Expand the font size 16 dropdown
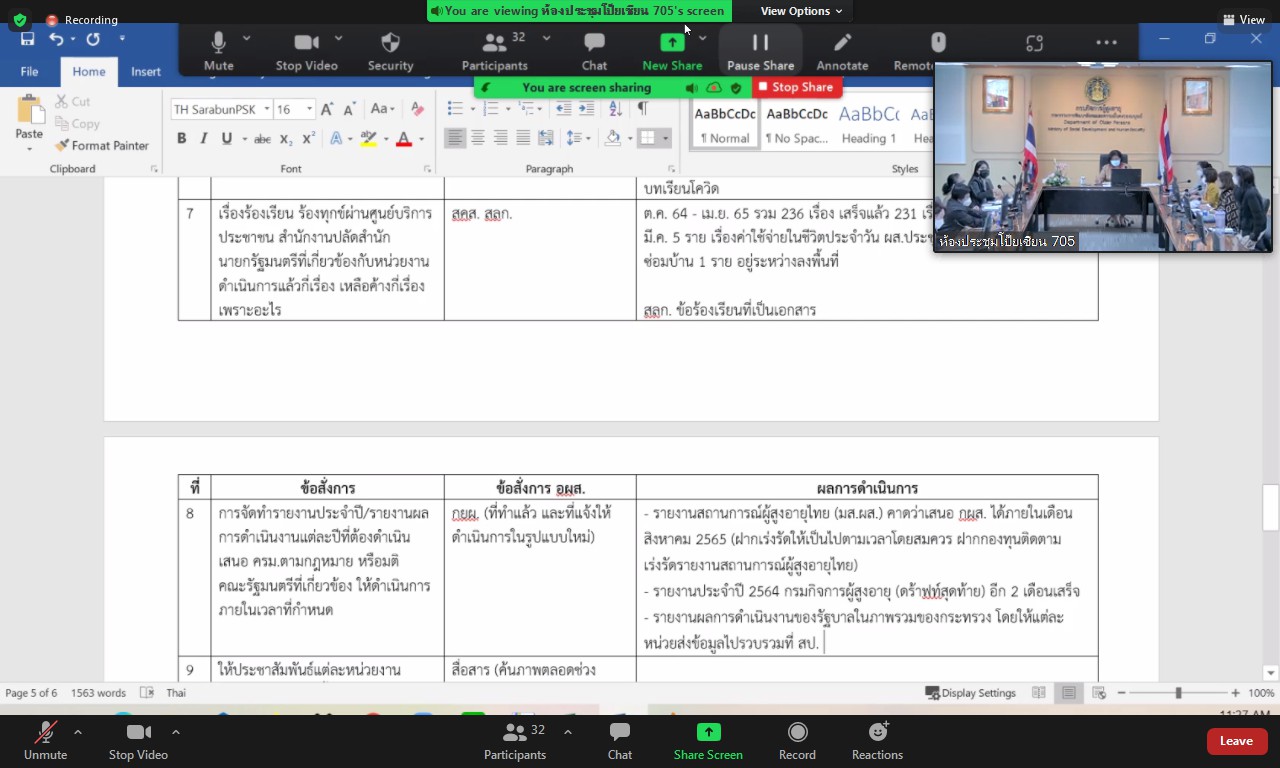Viewport: 1280px width, 768px height. [309, 109]
